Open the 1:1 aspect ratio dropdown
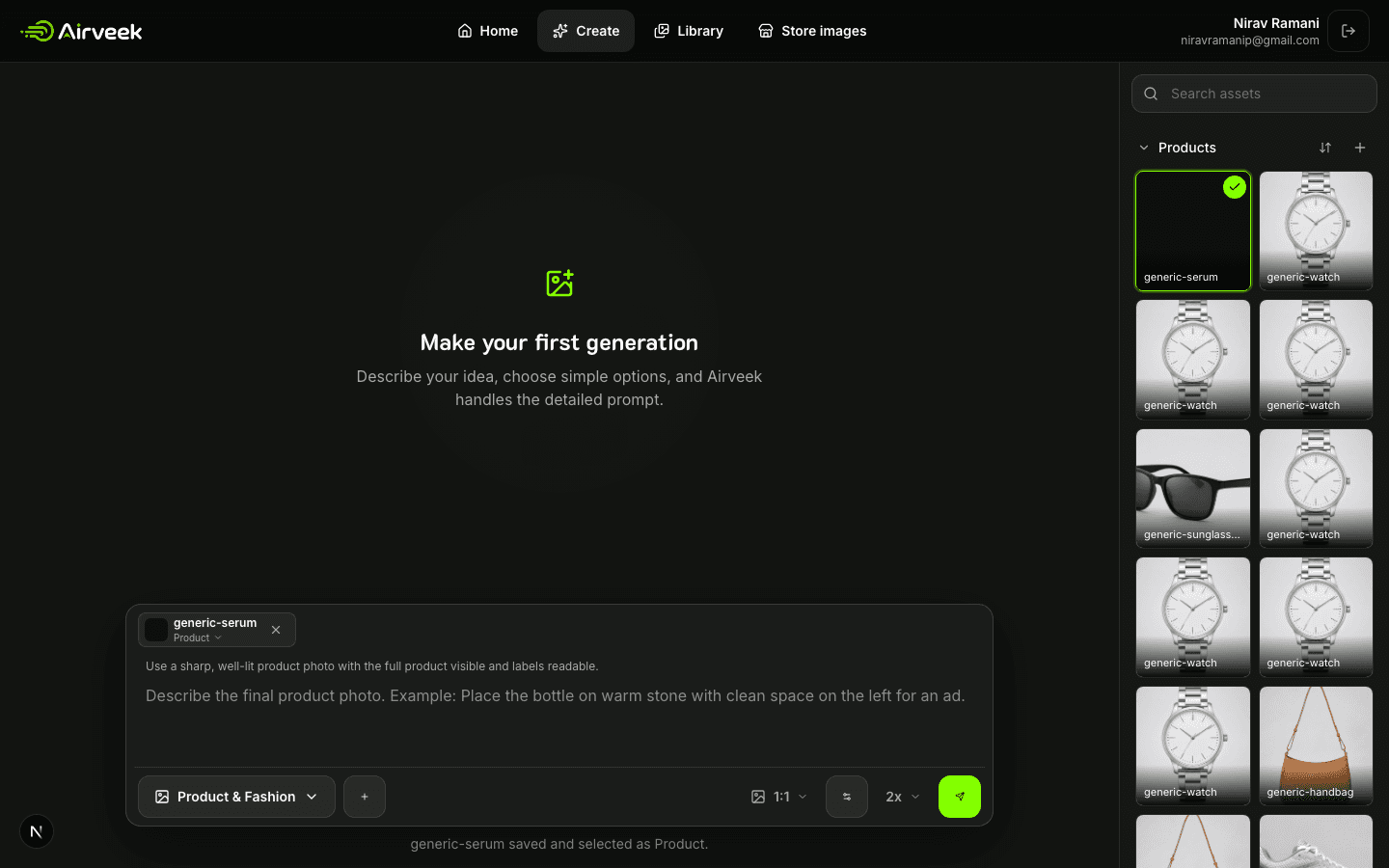The height and width of the screenshot is (868, 1389). [x=779, y=797]
